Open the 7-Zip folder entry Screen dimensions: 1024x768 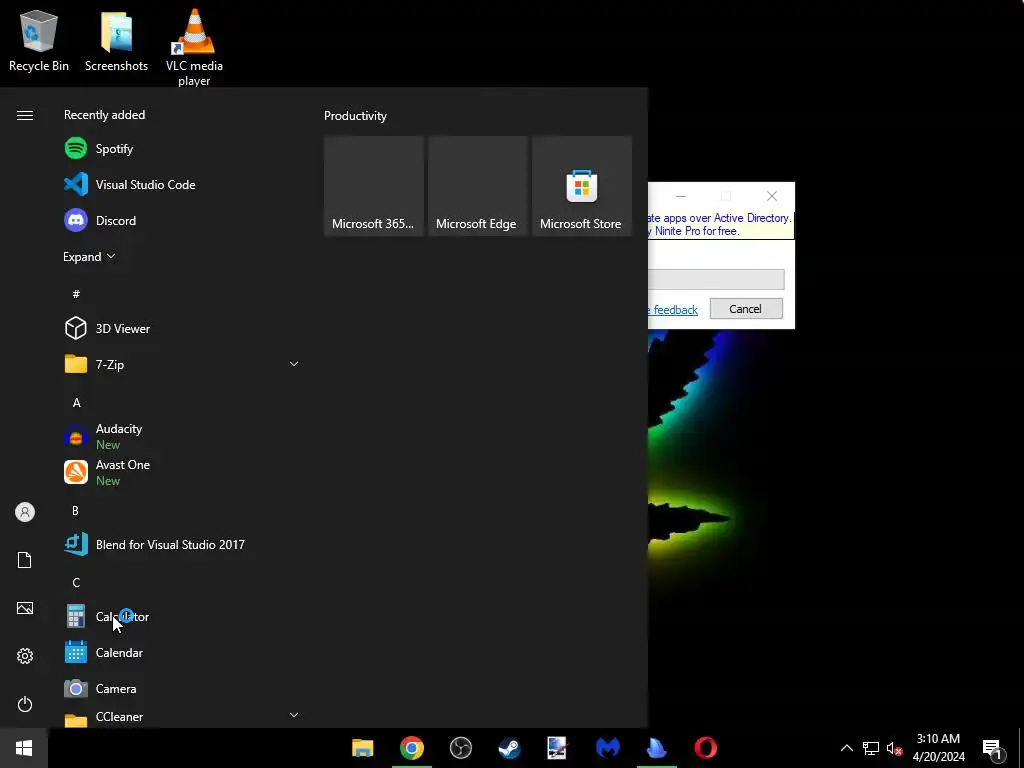[x=181, y=364]
